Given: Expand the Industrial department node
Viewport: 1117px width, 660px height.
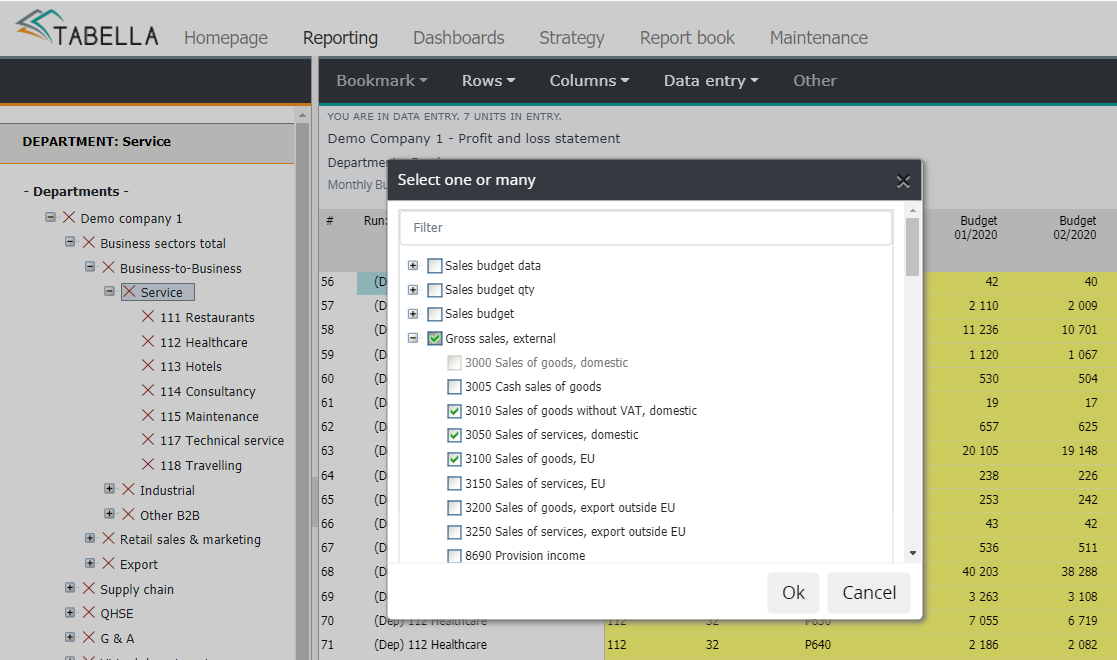Looking at the screenshot, I should [110, 488].
